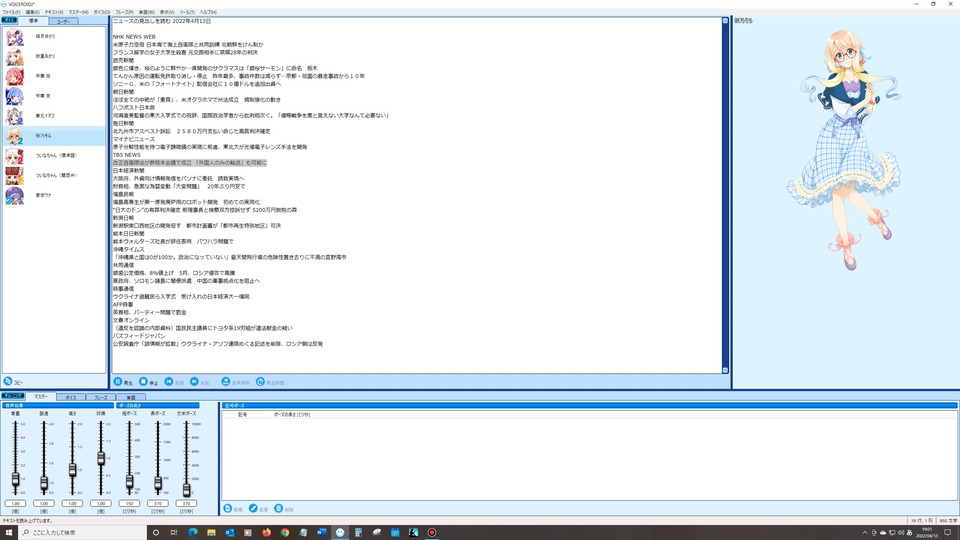Open the ファイル(F) menu

pyautogui.click(x=11, y=12)
